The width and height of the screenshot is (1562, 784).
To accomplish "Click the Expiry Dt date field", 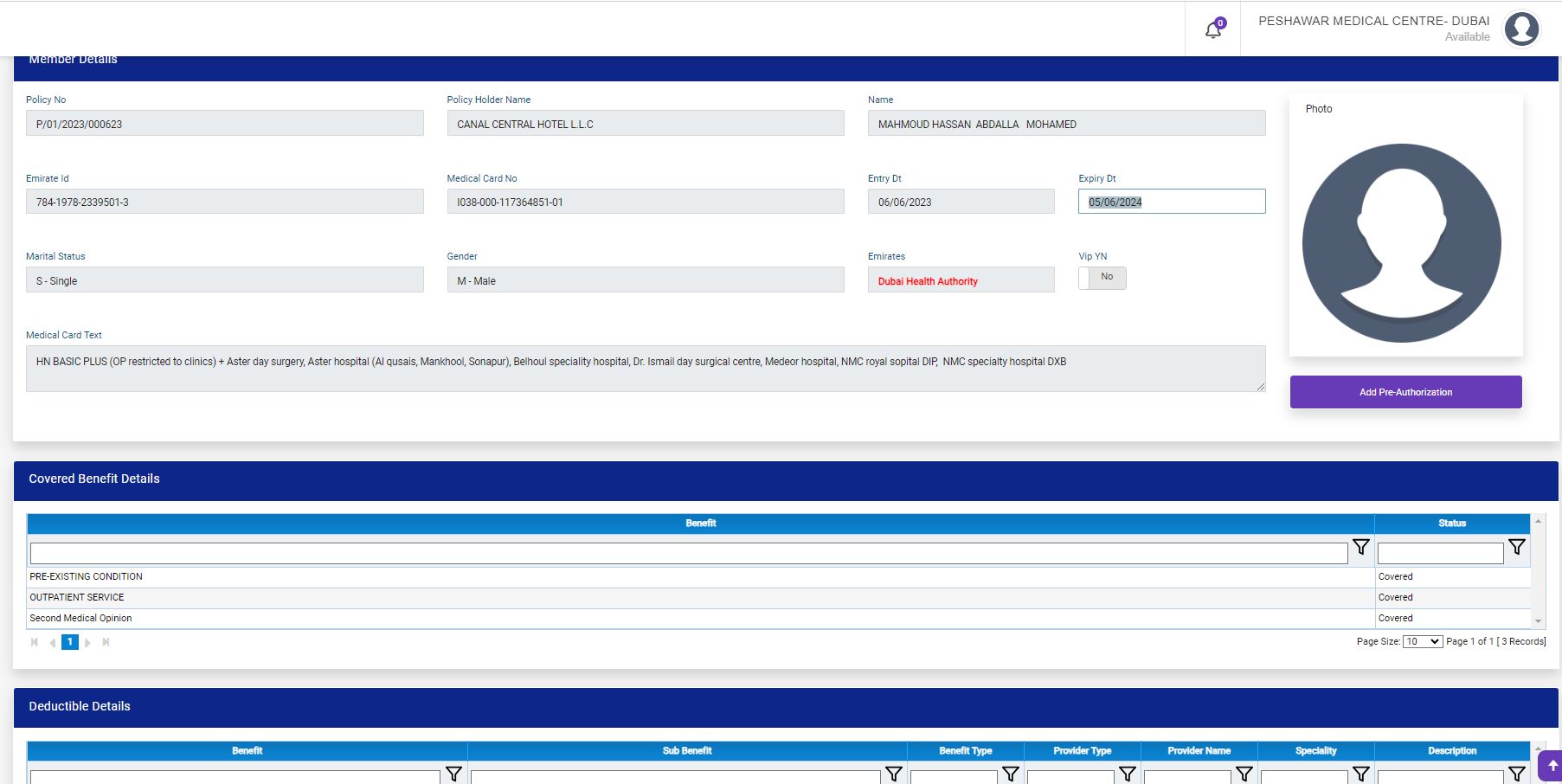I will (1171, 202).
